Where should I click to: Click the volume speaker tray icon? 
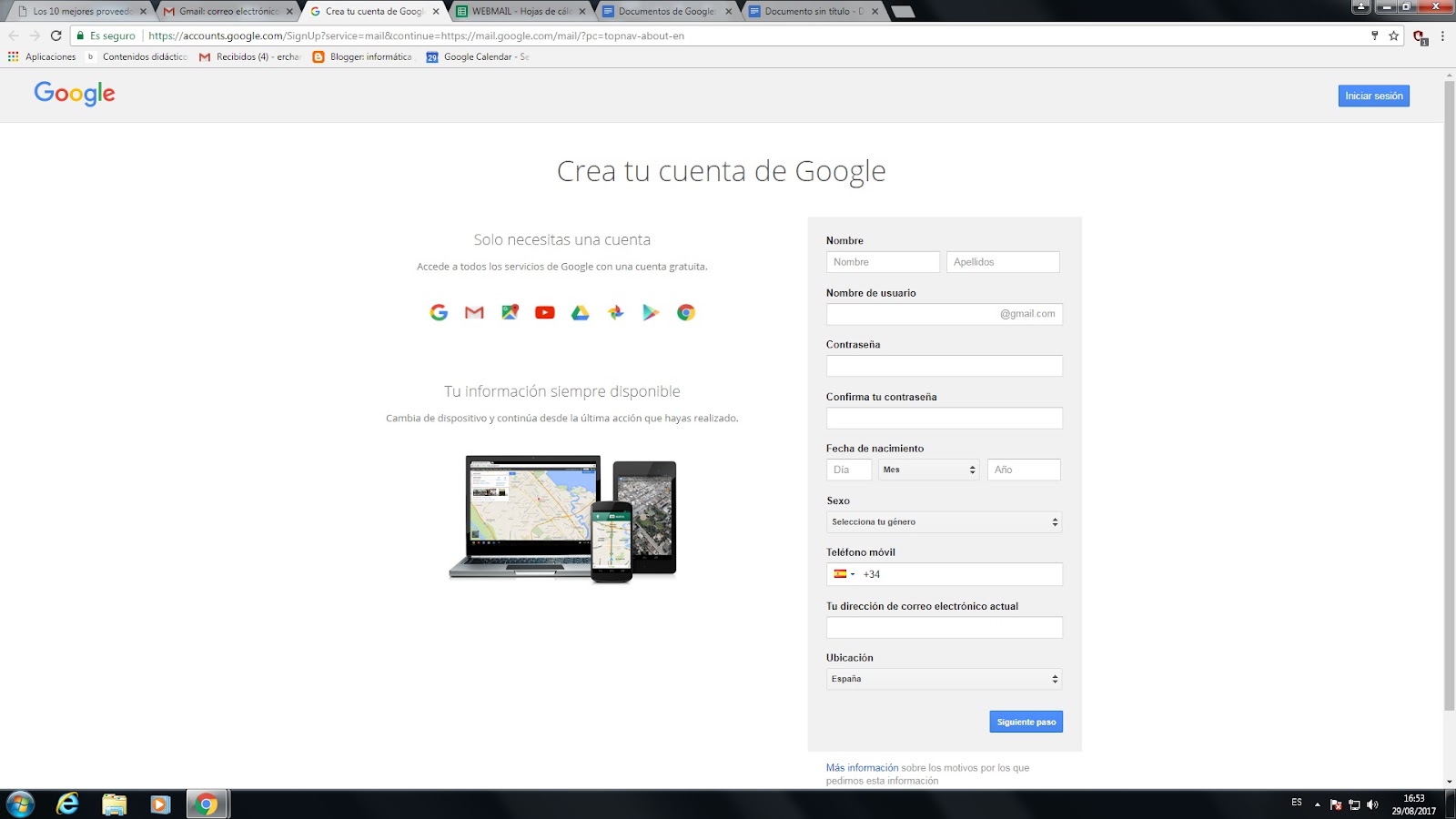[x=1372, y=804]
